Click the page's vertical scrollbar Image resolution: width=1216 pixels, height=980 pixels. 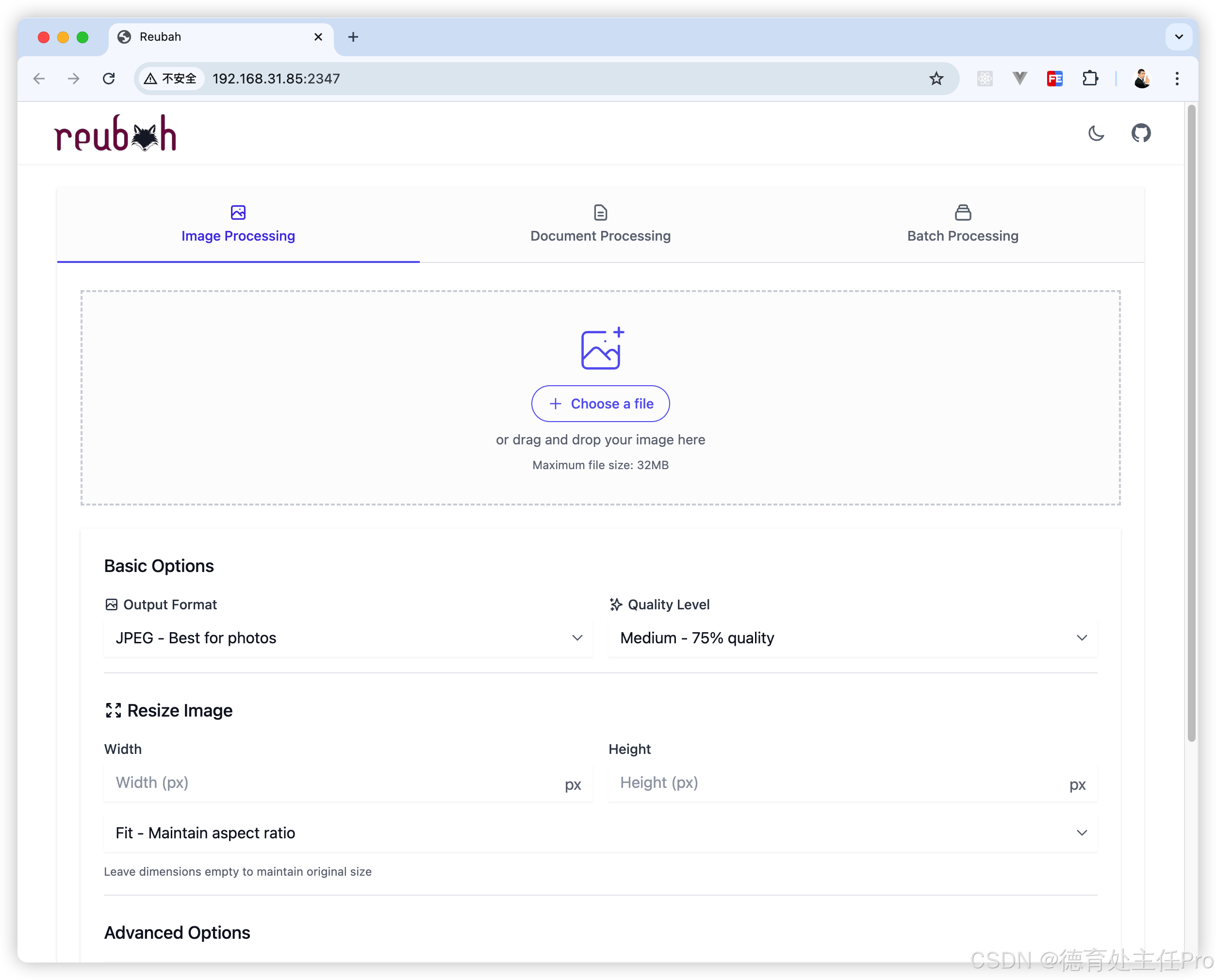[x=1191, y=424]
